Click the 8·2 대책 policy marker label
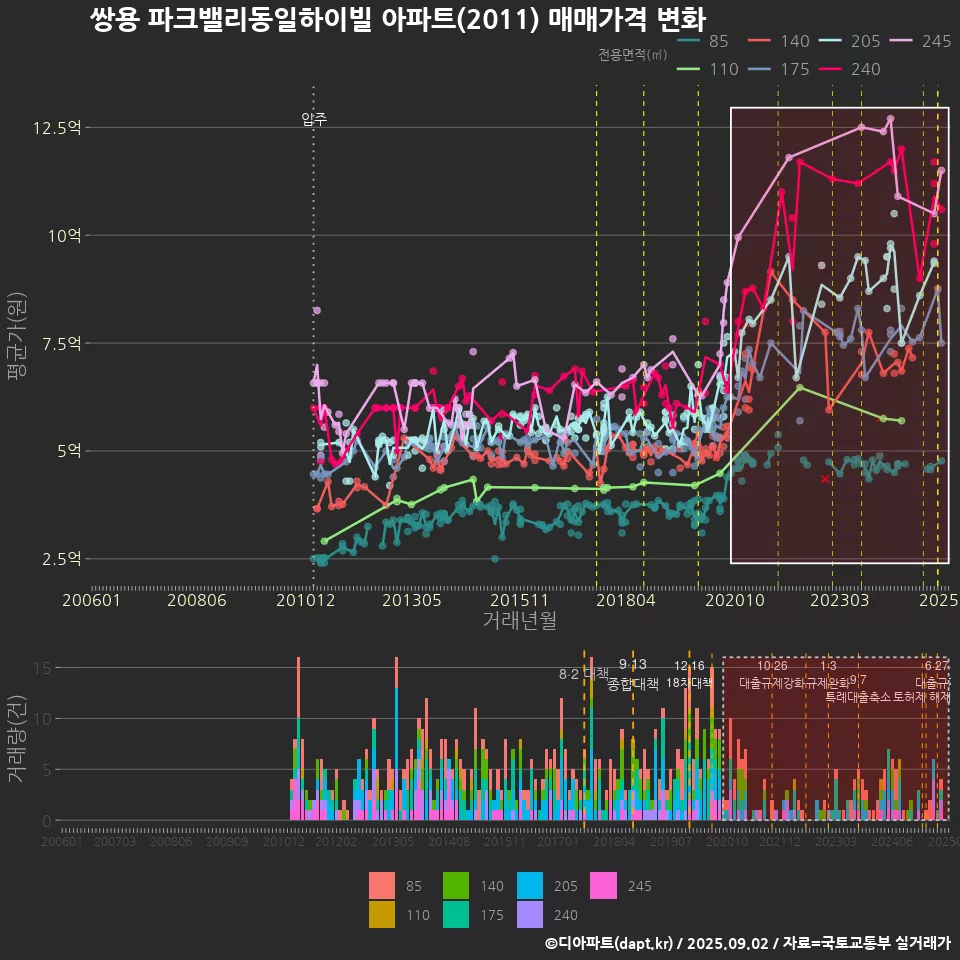This screenshot has height=960, width=960. tap(584, 674)
